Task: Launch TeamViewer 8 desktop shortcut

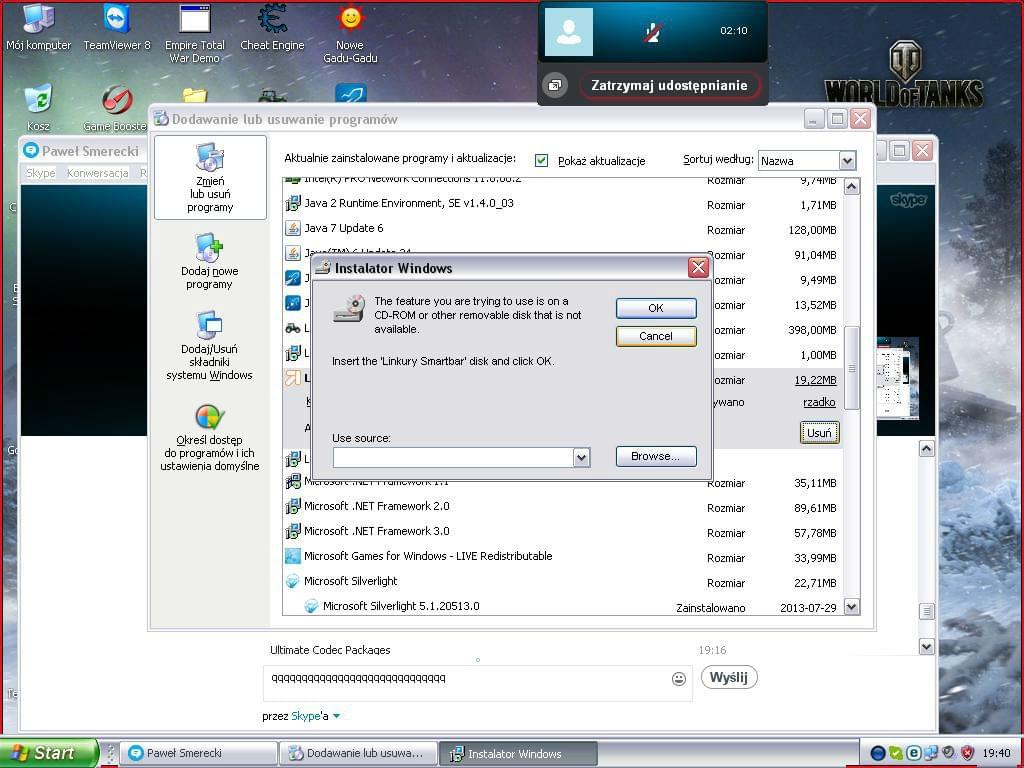Action: point(116,27)
